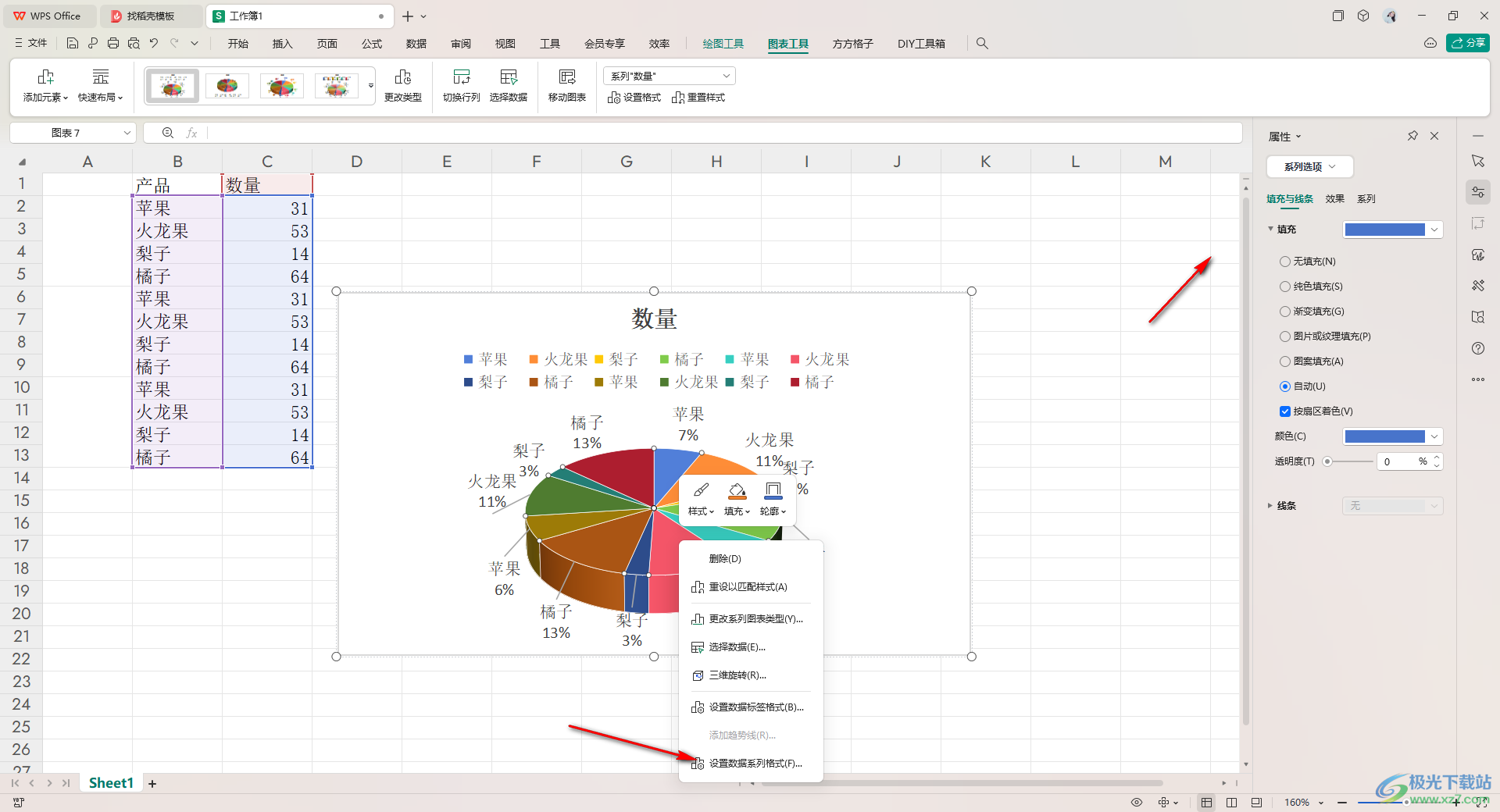Image resolution: width=1500 pixels, height=812 pixels.
Task: Select No Fill (无填充) radio button
Action: (x=1284, y=262)
